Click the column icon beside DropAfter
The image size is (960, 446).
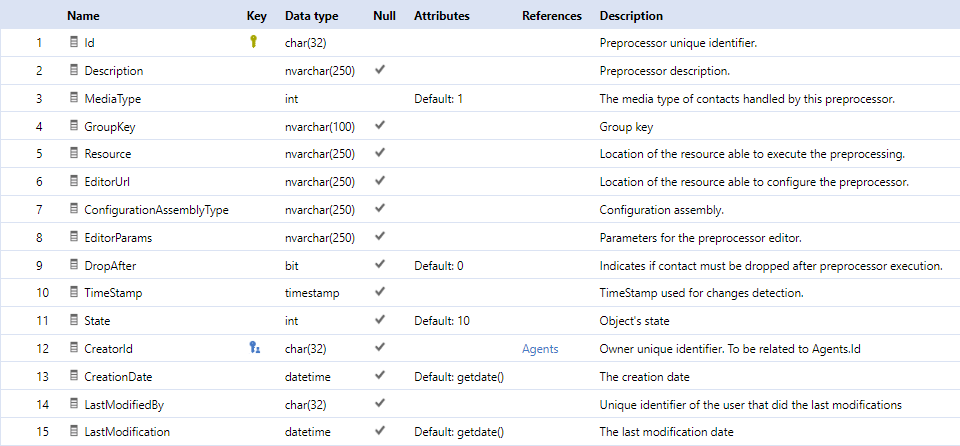point(74,265)
